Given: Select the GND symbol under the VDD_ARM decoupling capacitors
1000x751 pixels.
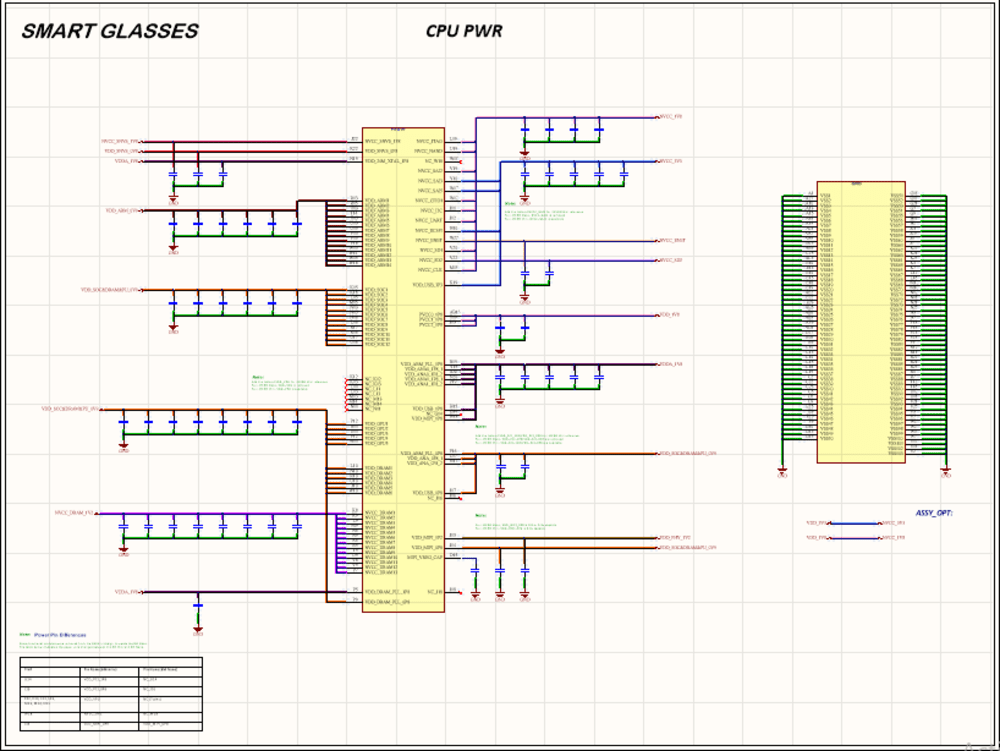Looking at the screenshot, I should pyautogui.click(x=173, y=252).
